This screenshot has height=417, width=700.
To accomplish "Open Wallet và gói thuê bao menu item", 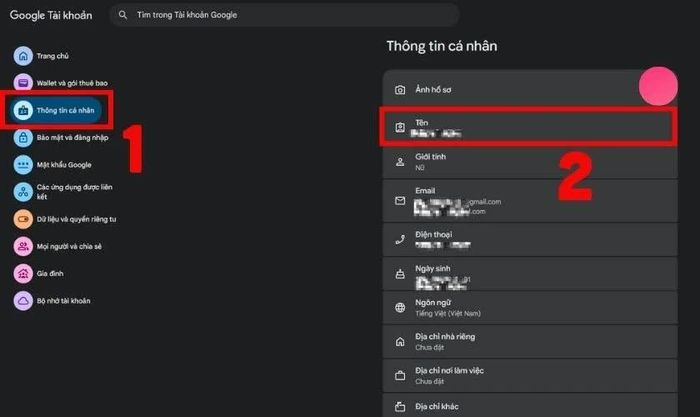I will click(72, 83).
